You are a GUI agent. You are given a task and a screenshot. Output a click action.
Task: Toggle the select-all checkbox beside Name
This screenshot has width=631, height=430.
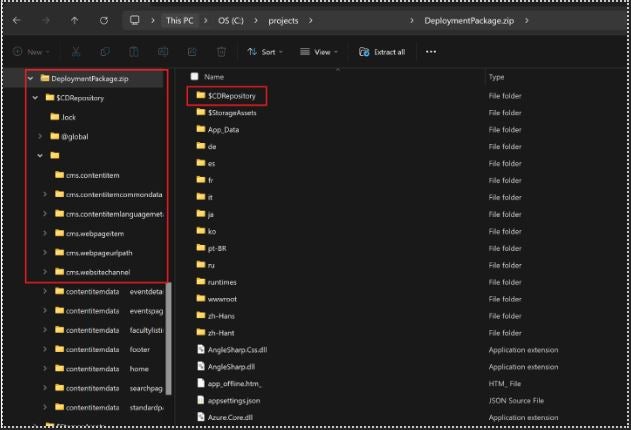[x=194, y=76]
